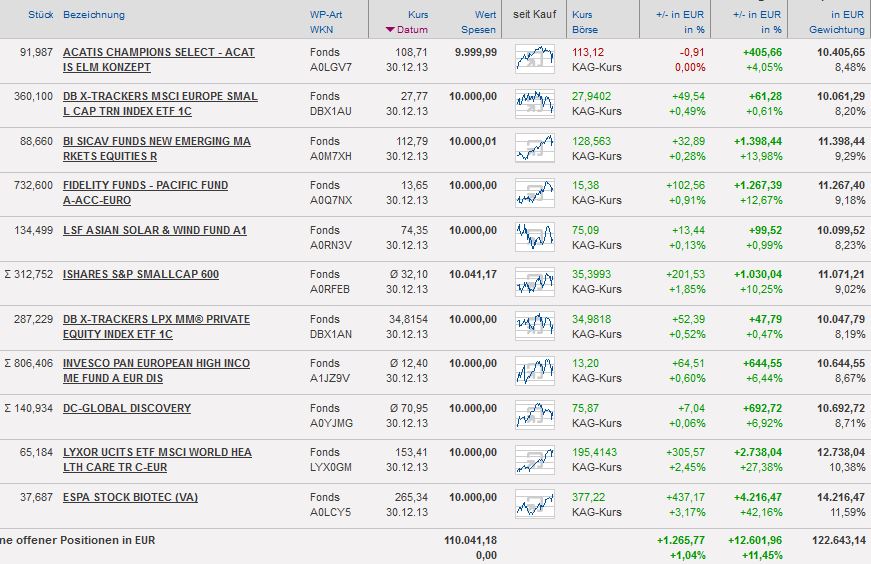Screen dimensions: 871x564
Task: Open the iShares S&P SmallCap 600 mini chart
Action: (535, 282)
